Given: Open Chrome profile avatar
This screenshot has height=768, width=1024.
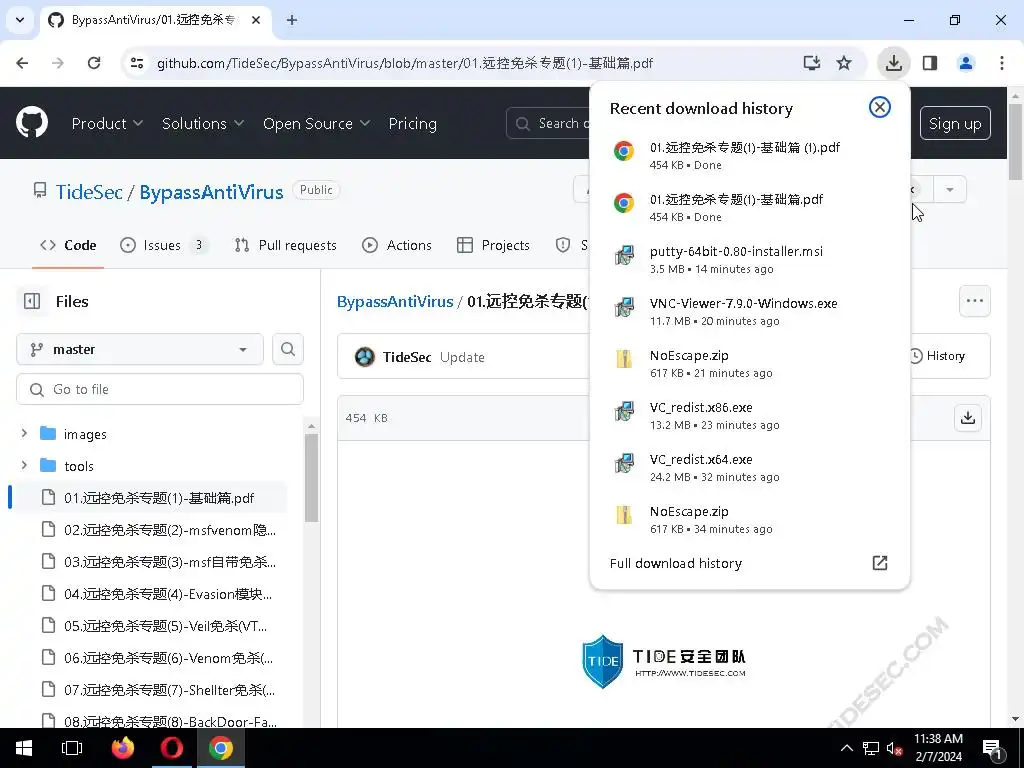Looking at the screenshot, I should pyautogui.click(x=965, y=63).
